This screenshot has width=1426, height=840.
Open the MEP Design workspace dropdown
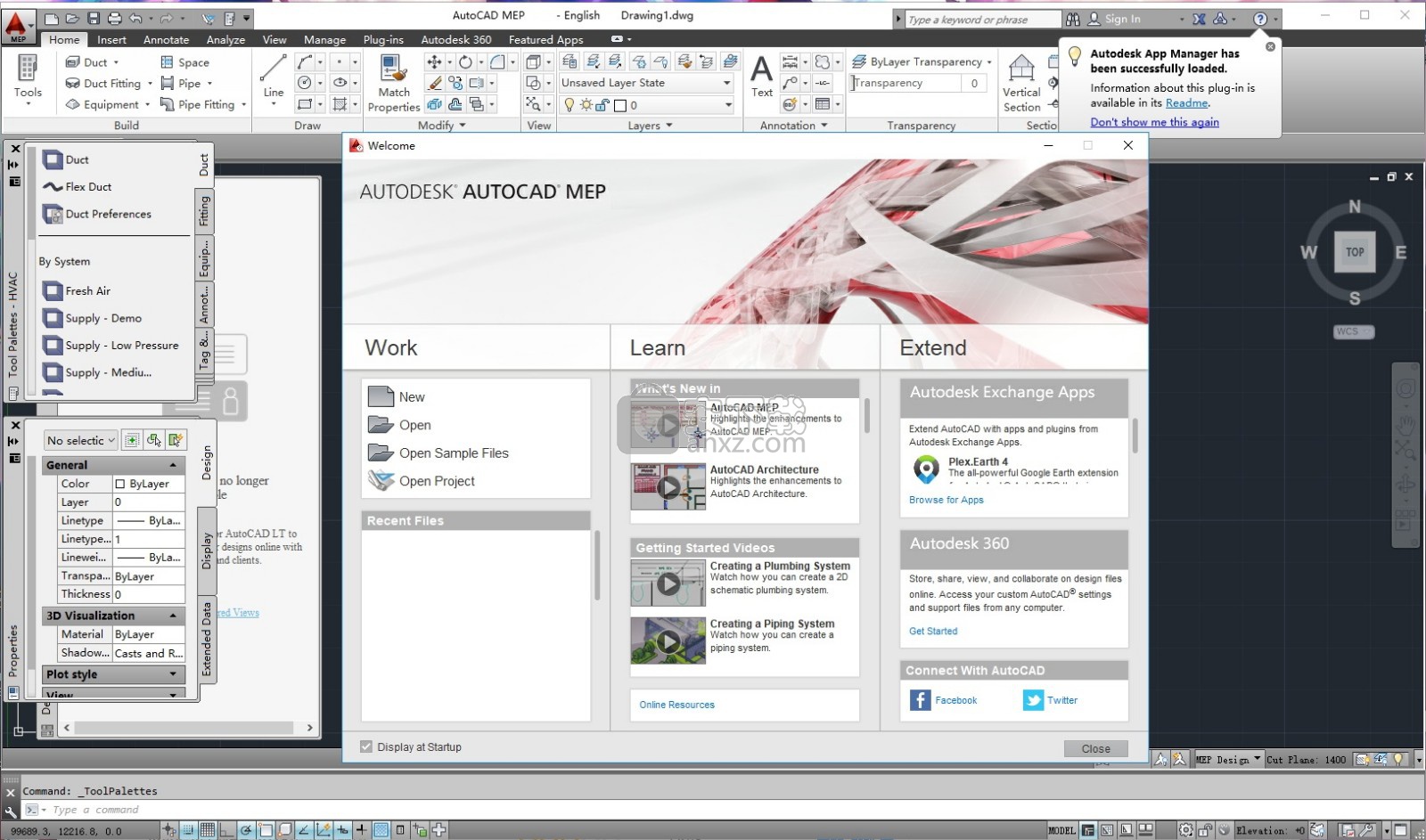tap(1258, 759)
